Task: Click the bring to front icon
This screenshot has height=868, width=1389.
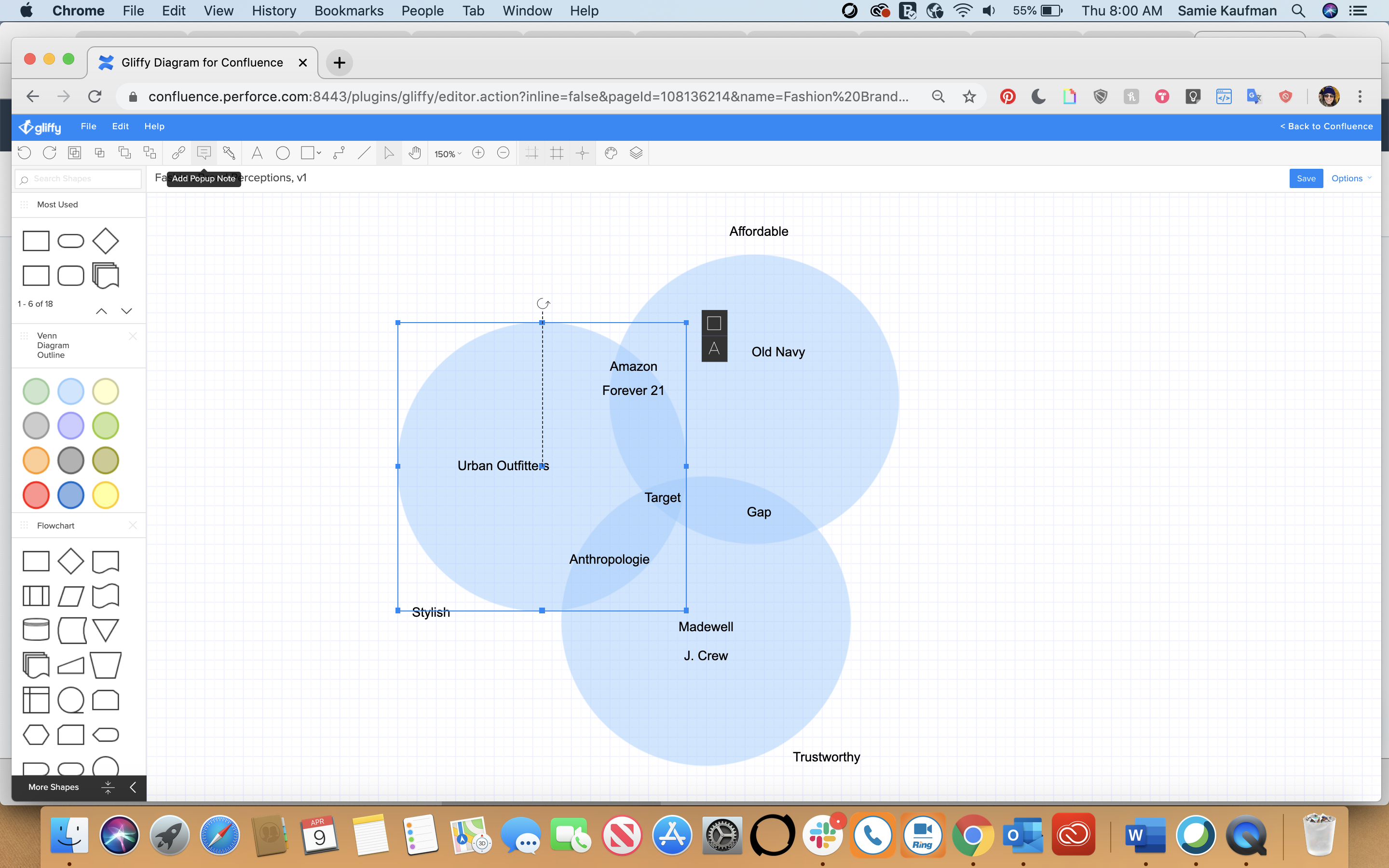Action: 124,153
